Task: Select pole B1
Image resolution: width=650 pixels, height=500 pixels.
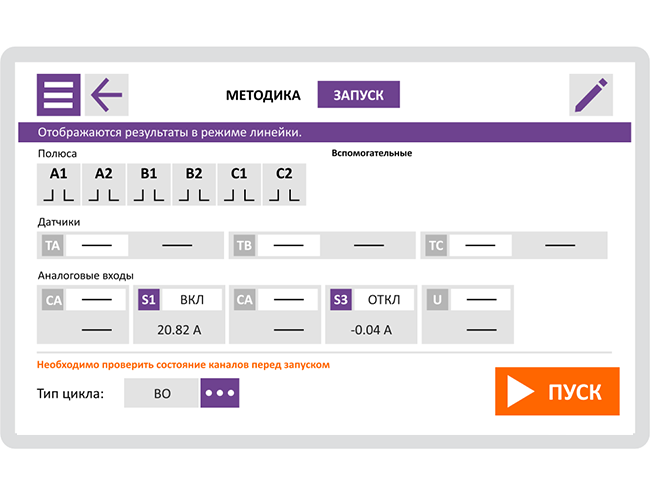Action: click(149, 184)
